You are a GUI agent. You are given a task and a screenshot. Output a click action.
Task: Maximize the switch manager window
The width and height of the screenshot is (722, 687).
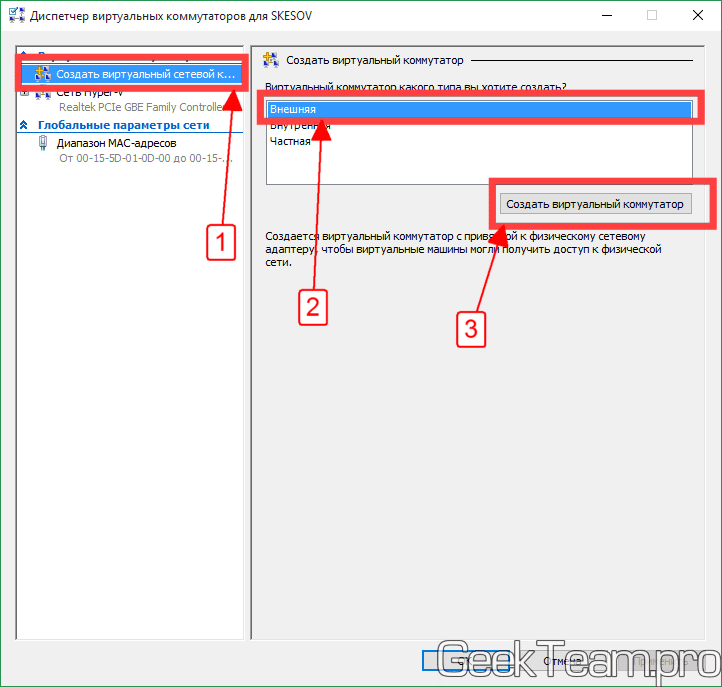[652, 16]
